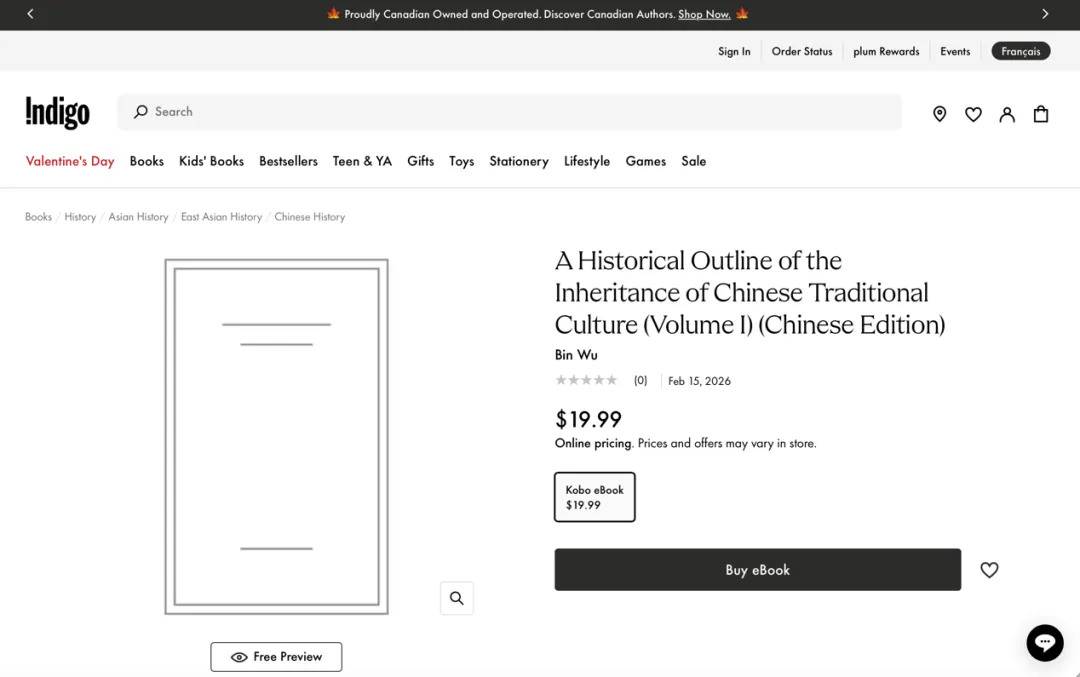
Task: Open wishlist heart icon in header
Action: click(x=973, y=114)
